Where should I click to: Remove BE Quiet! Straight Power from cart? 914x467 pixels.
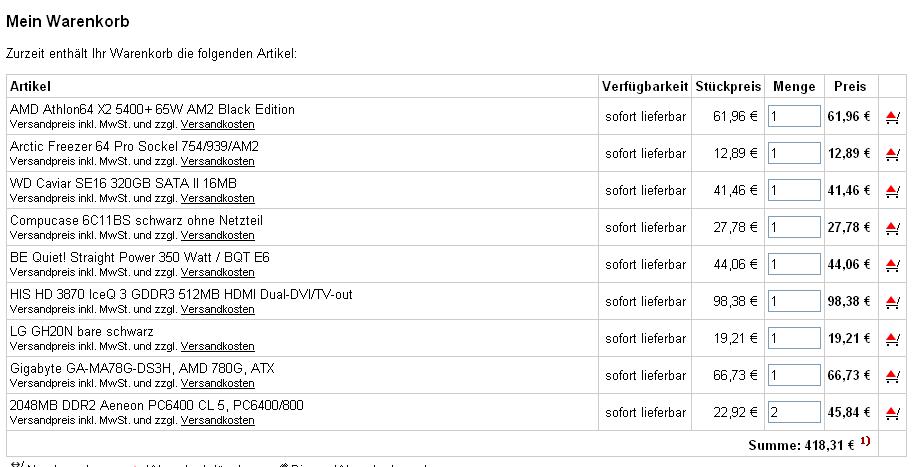click(x=892, y=265)
